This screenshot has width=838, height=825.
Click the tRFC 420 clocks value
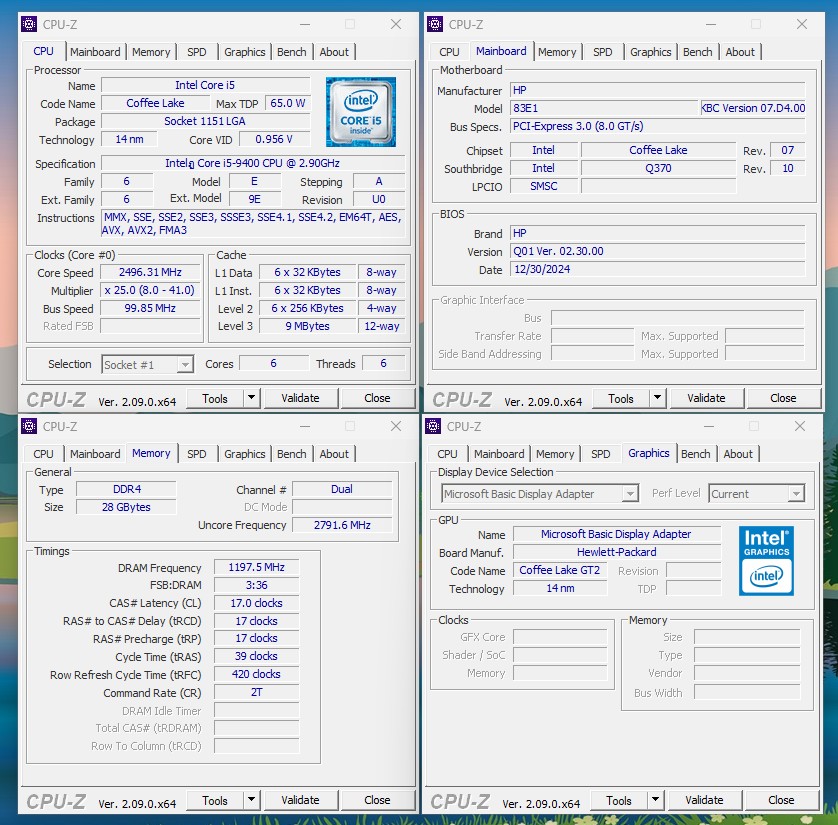[257, 674]
